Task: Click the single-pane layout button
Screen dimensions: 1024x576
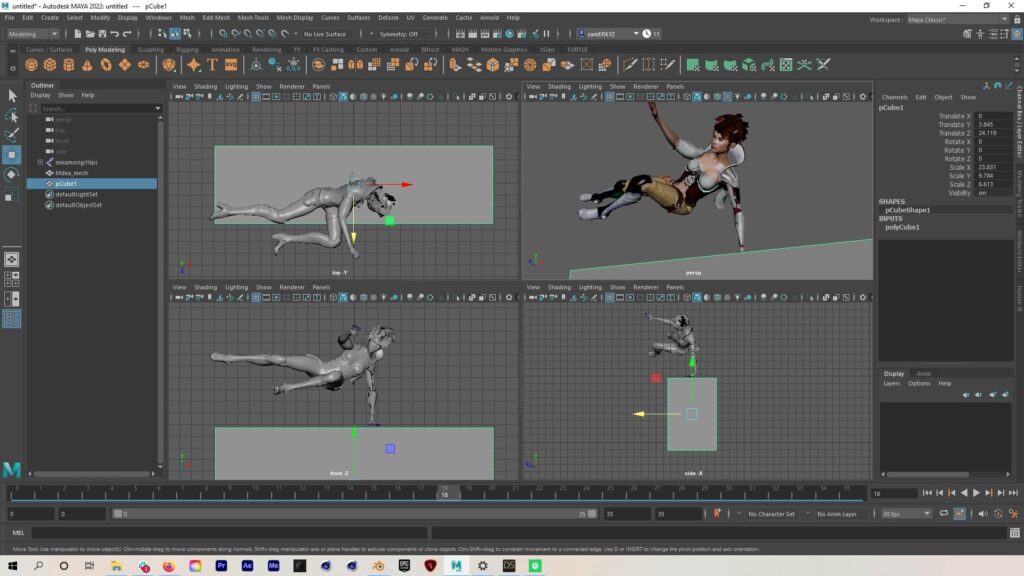Action: tap(12, 259)
